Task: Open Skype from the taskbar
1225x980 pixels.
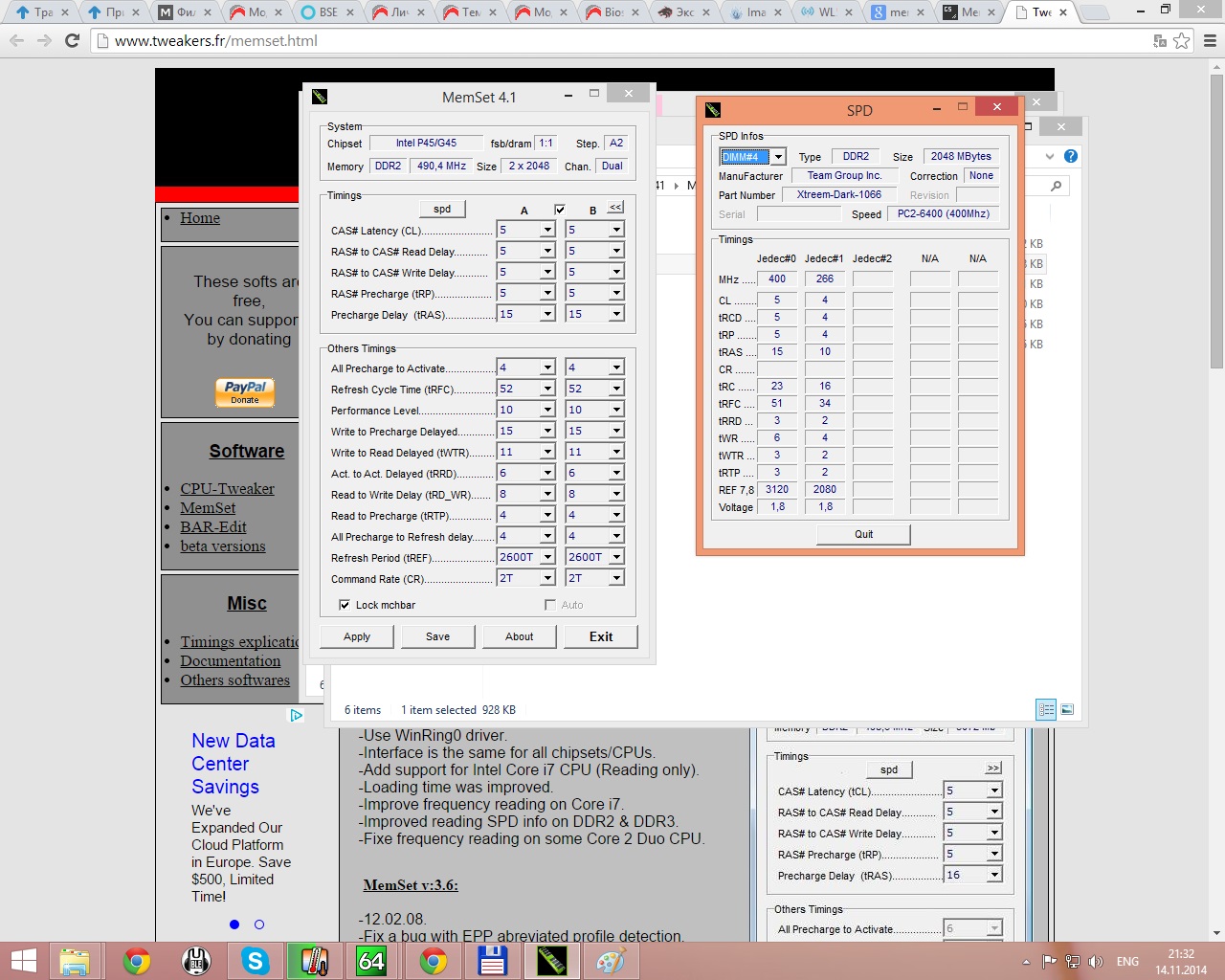Action: click(255, 961)
